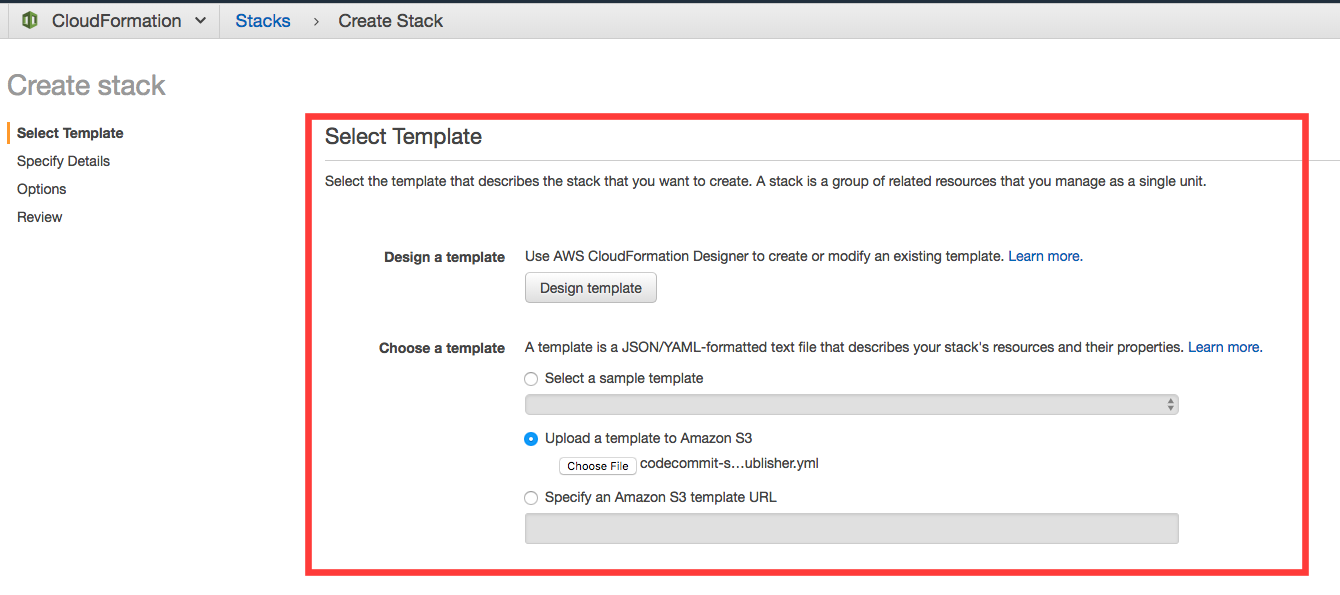This screenshot has width=1340, height=595.
Task: Jump to the 'Review' step
Action: (x=39, y=217)
